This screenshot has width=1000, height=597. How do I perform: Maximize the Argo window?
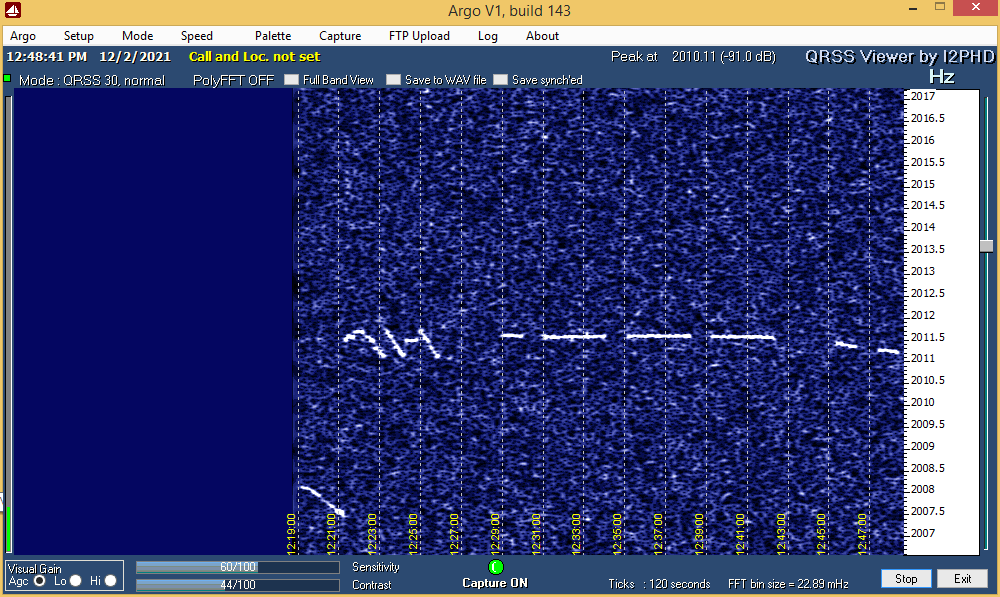coord(939,7)
